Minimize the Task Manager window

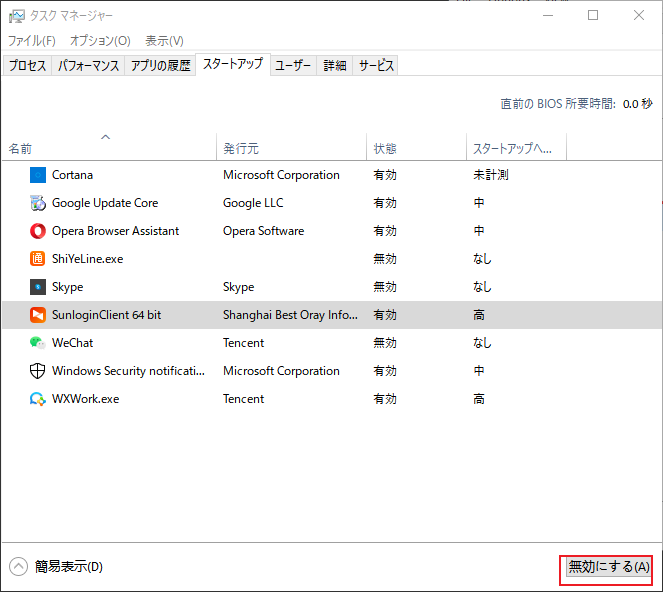click(x=548, y=16)
